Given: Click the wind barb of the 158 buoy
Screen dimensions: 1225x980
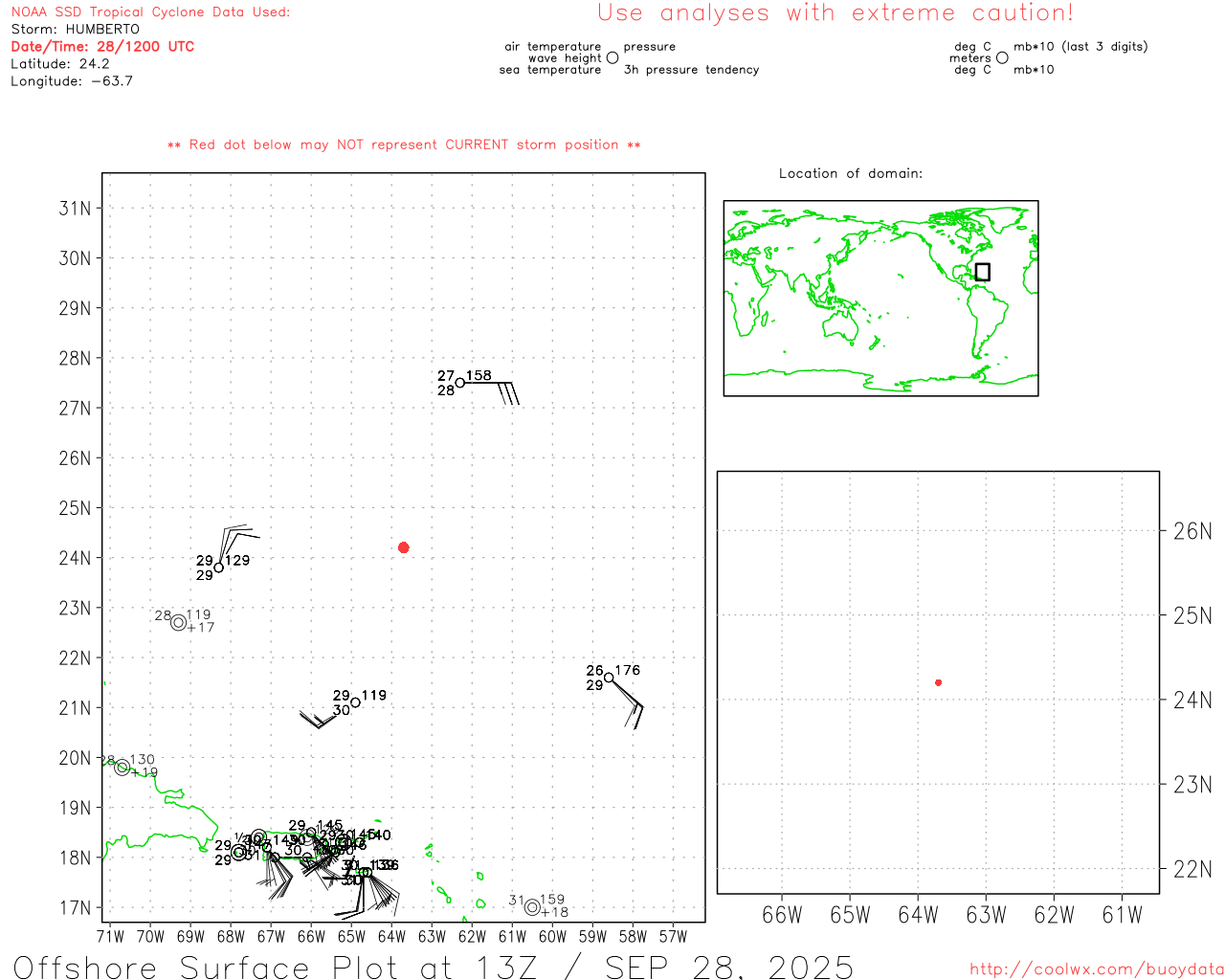Looking at the screenshot, I should pyautogui.click(x=492, y=392).
